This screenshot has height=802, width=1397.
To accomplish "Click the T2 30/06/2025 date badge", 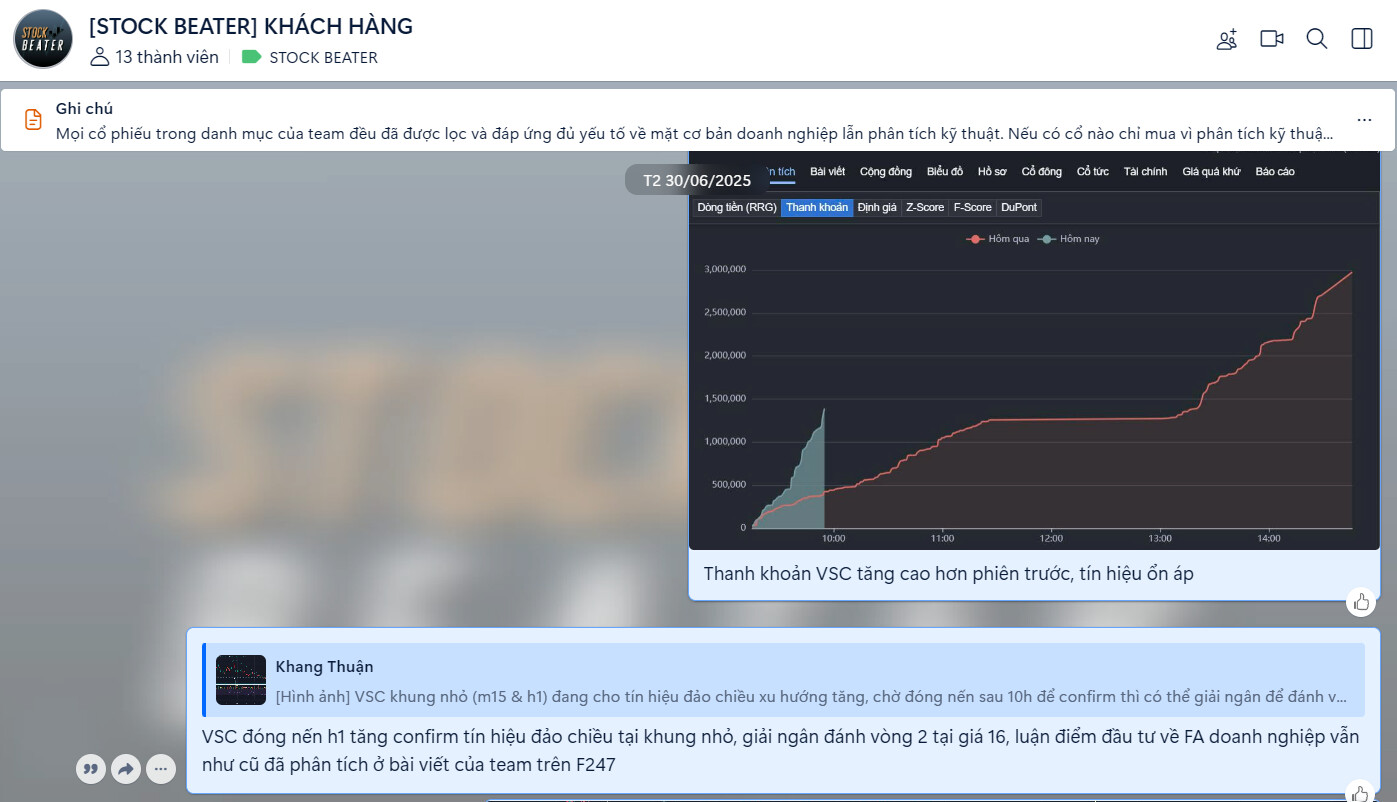I will pos(697,180).
